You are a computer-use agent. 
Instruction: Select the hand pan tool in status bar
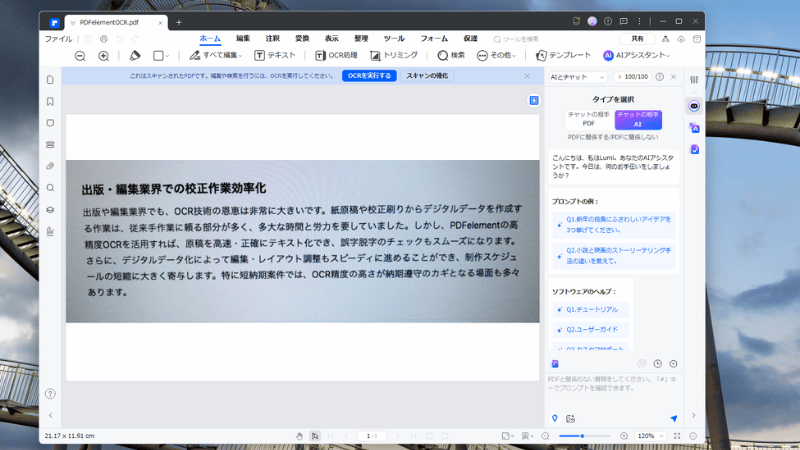[299, 436]
